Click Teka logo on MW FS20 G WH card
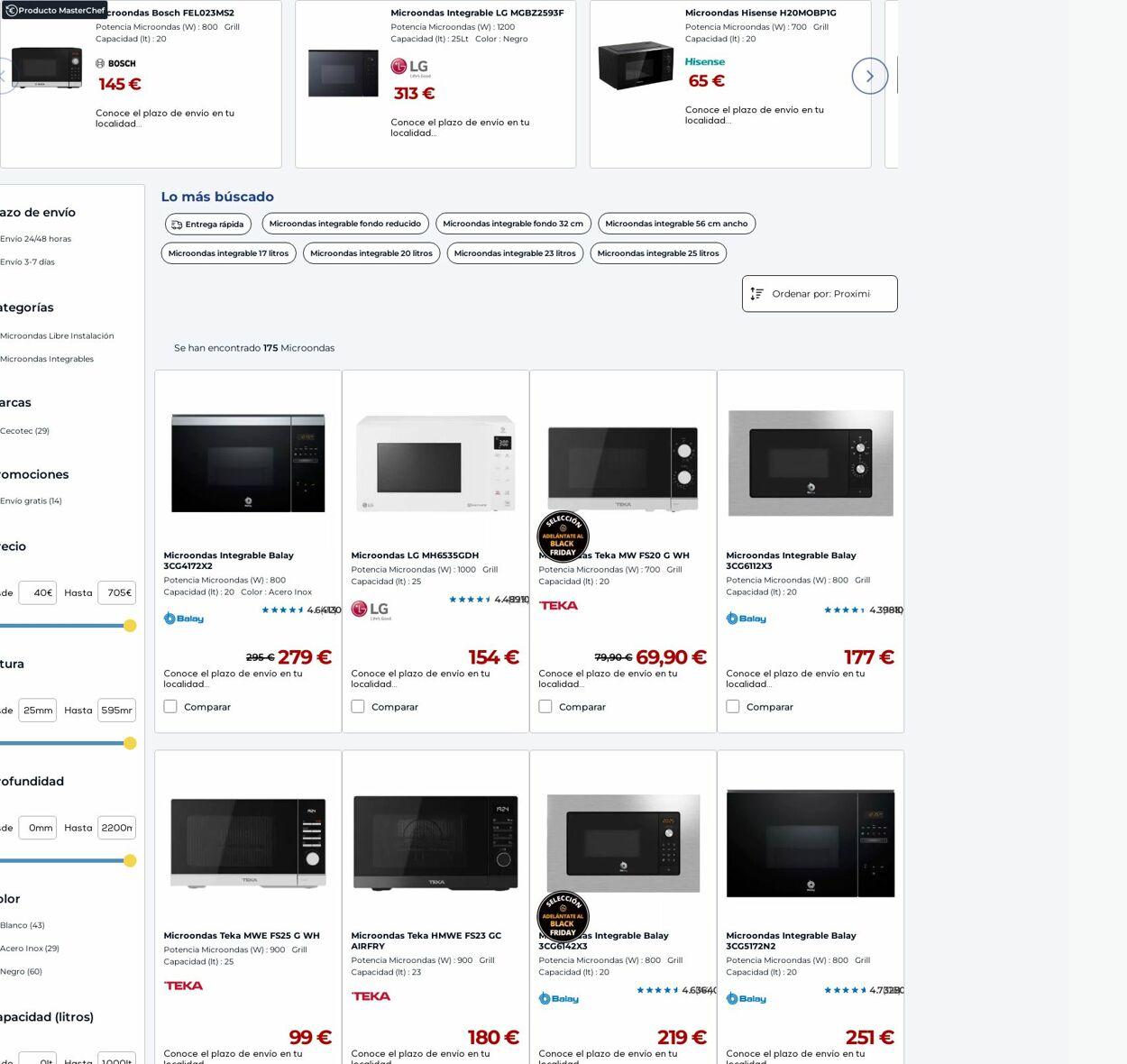Screen dimensions: 1127x1064 pyautogui.click(x=559, y=606)
